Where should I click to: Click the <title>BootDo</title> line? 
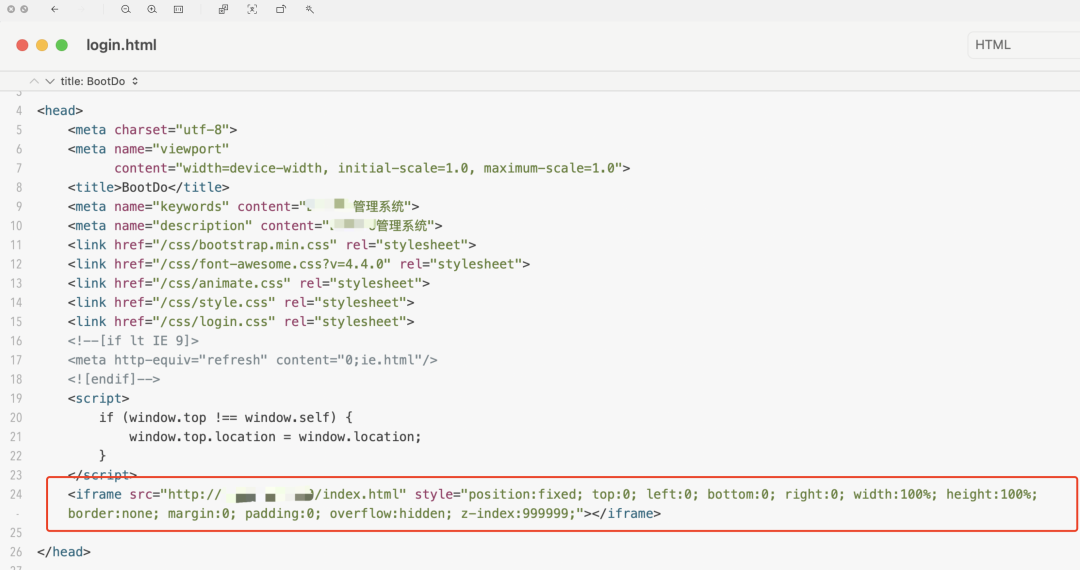tap(149, 187)
